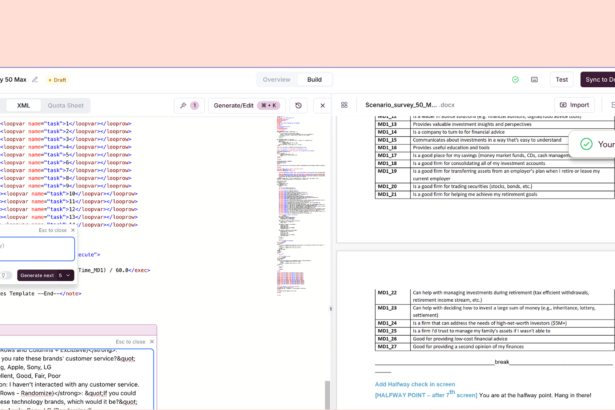Screen dimensions: 615x410
Task: Close the upper Esc to close popup
Action: [73, 230]
